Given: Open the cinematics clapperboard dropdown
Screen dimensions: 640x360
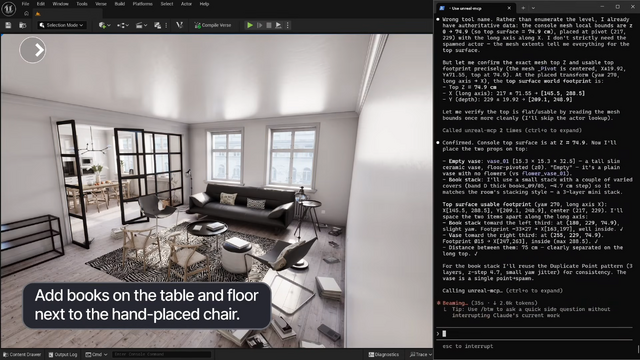Looking at the screenshot, I should pos(141,25).
